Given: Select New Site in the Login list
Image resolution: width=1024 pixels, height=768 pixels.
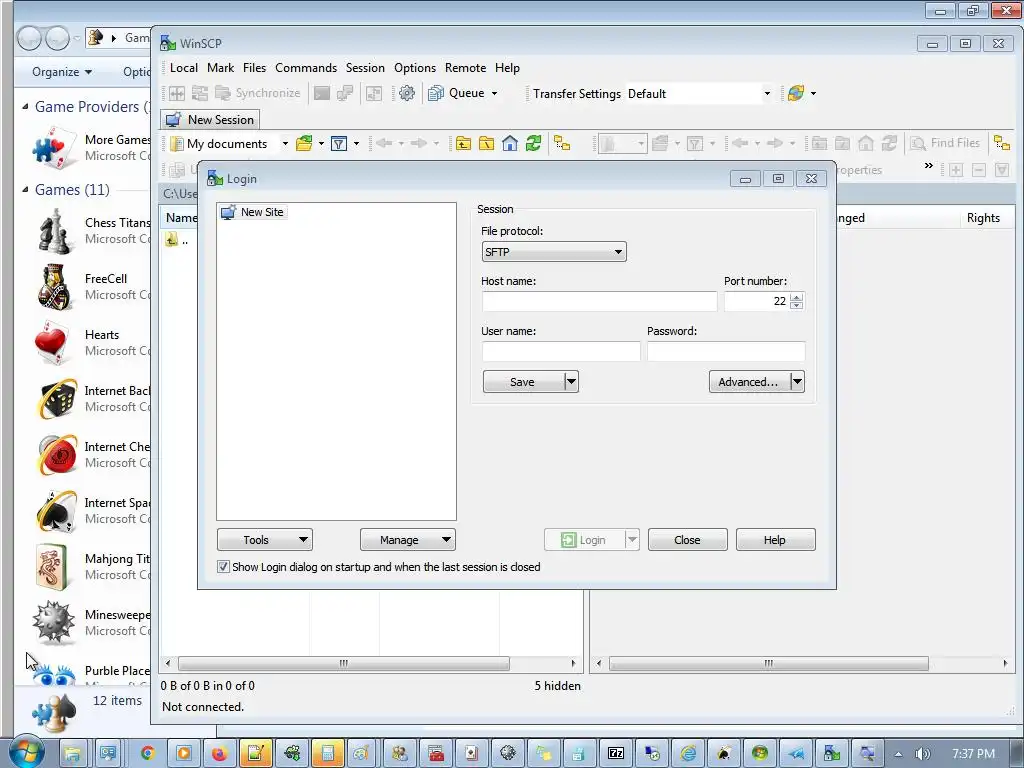Looking at the screenshot, I should [253, 212].
